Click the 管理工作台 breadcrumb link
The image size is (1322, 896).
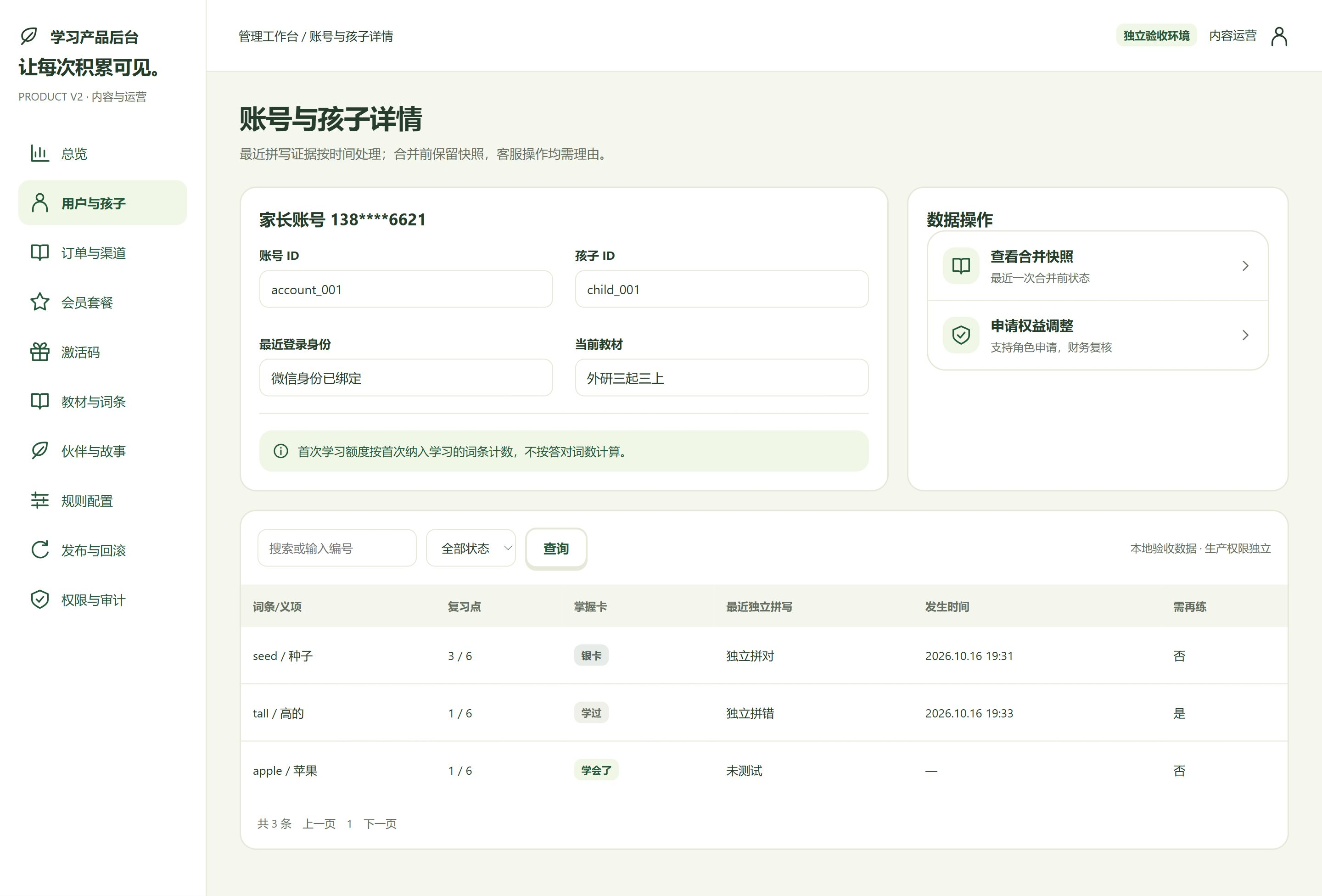tap(268, 36)
